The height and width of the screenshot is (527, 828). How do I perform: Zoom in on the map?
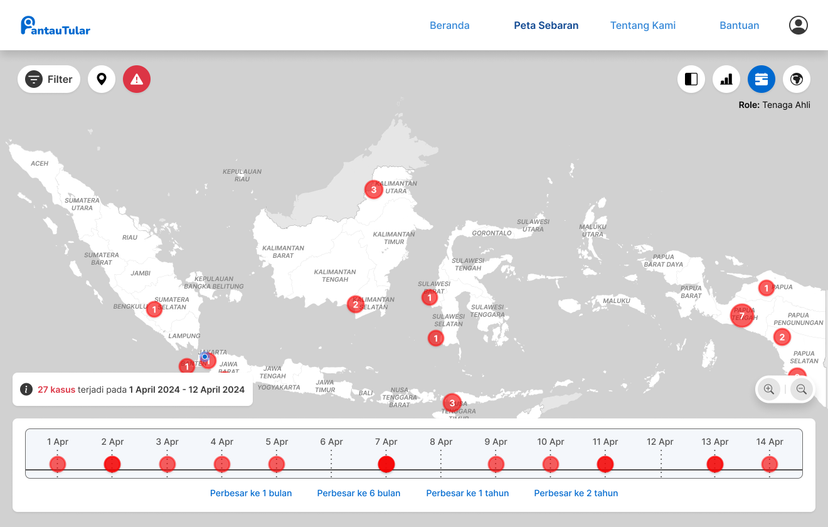pyautogui.click(x=769, y=389)
